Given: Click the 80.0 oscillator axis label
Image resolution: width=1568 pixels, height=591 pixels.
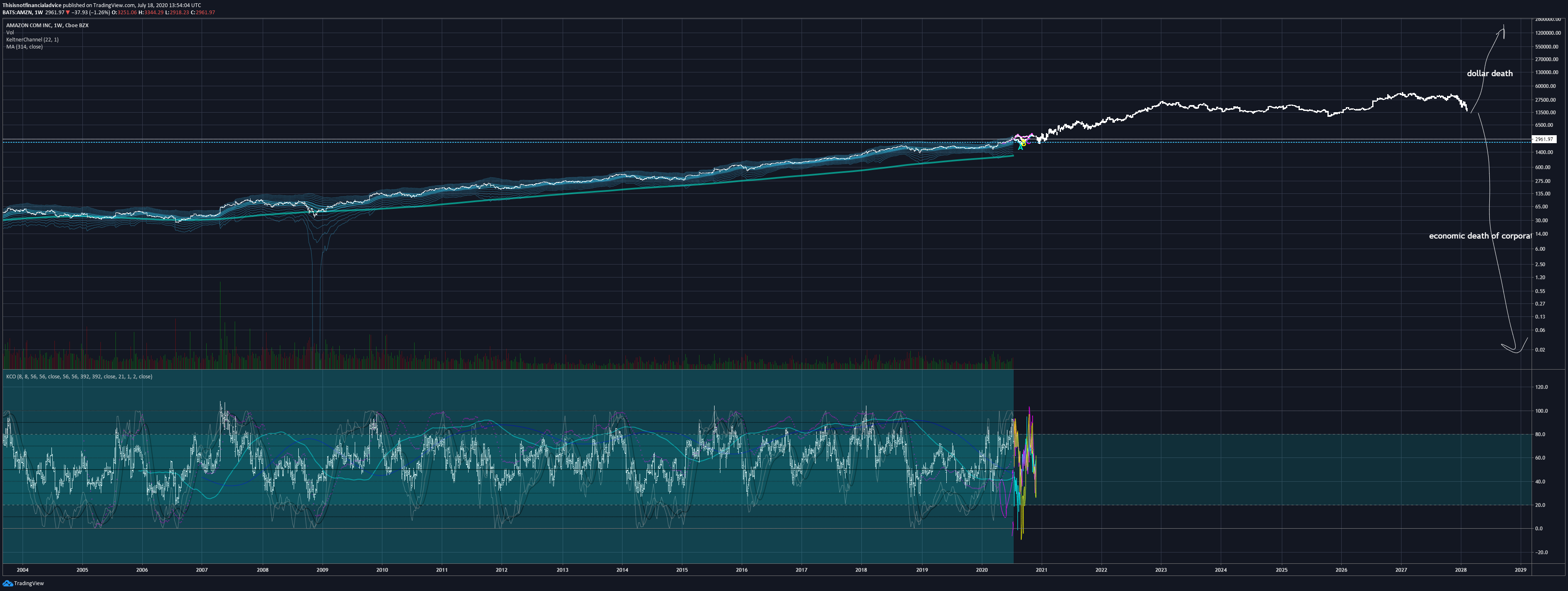Looking at the screenshot, I should [x=1541, y=434].
